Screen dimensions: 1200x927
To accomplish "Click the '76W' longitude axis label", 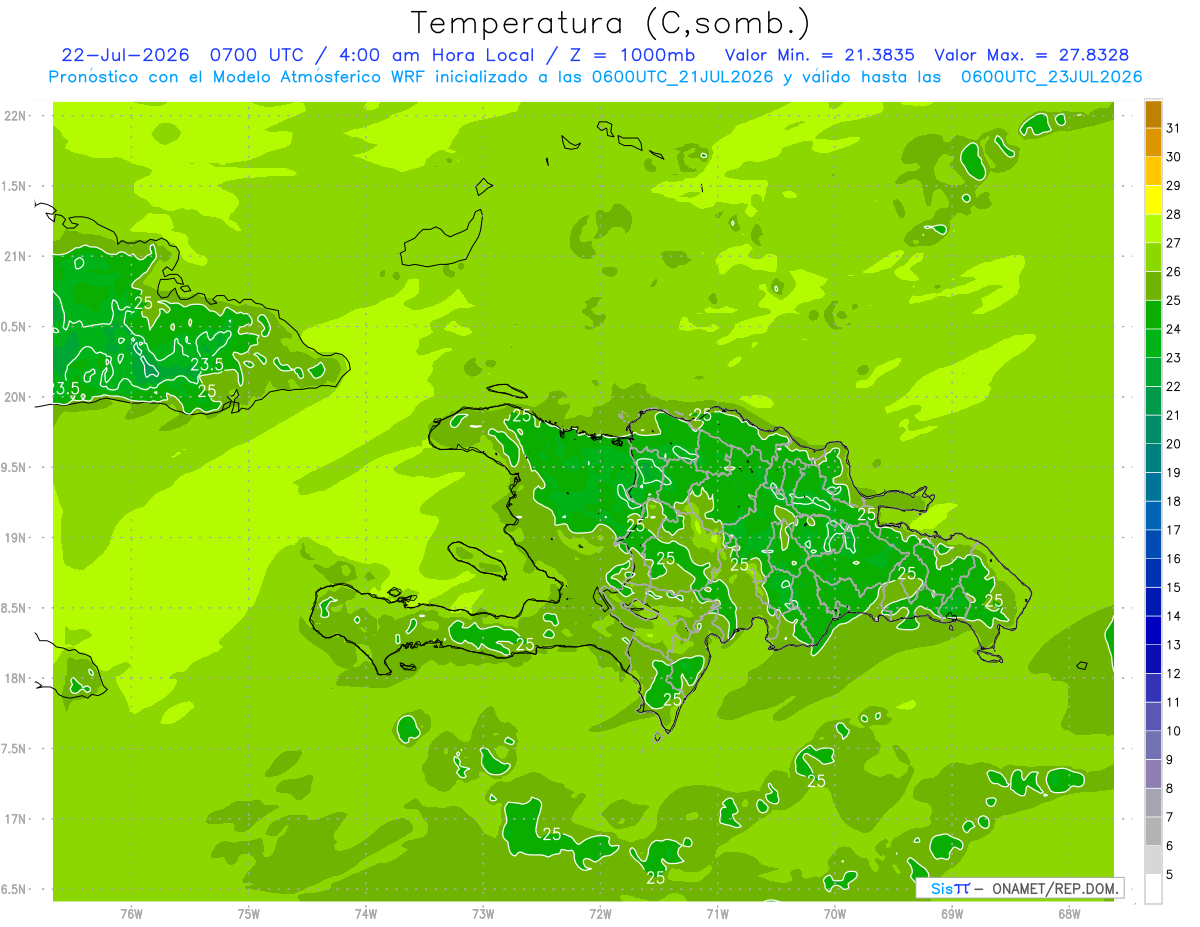I will pyautogui.click(x=131, y=913).
